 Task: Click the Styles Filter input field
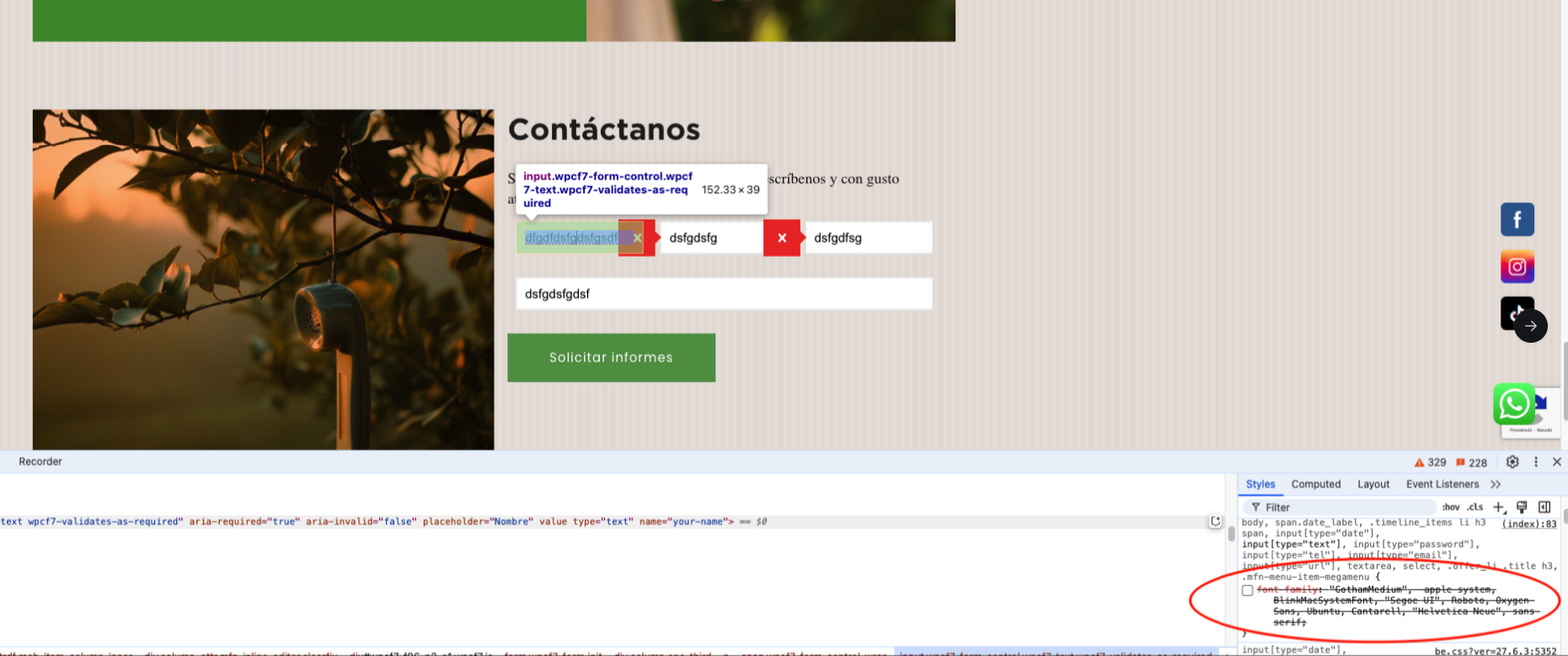tap(1340, 507)
